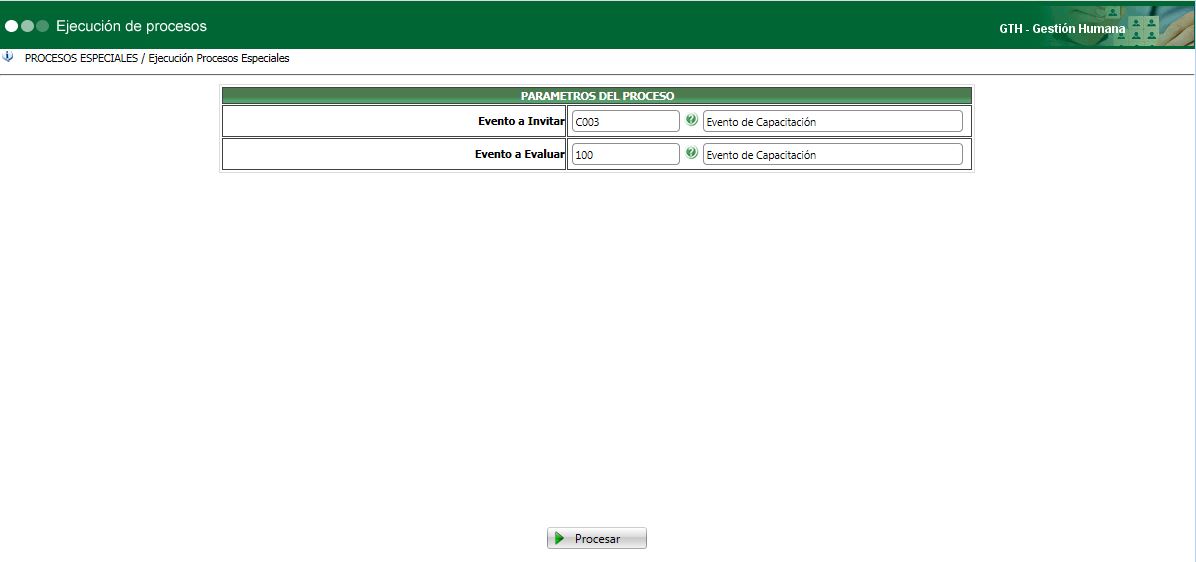Click the Procesar button
The width and height of the screenshot is (1196, 562).
click(596, 538)
